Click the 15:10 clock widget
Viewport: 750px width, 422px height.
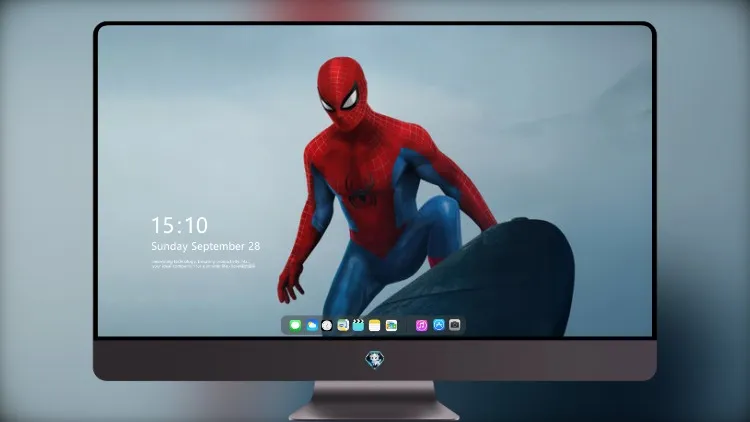[x=179, y=225]
